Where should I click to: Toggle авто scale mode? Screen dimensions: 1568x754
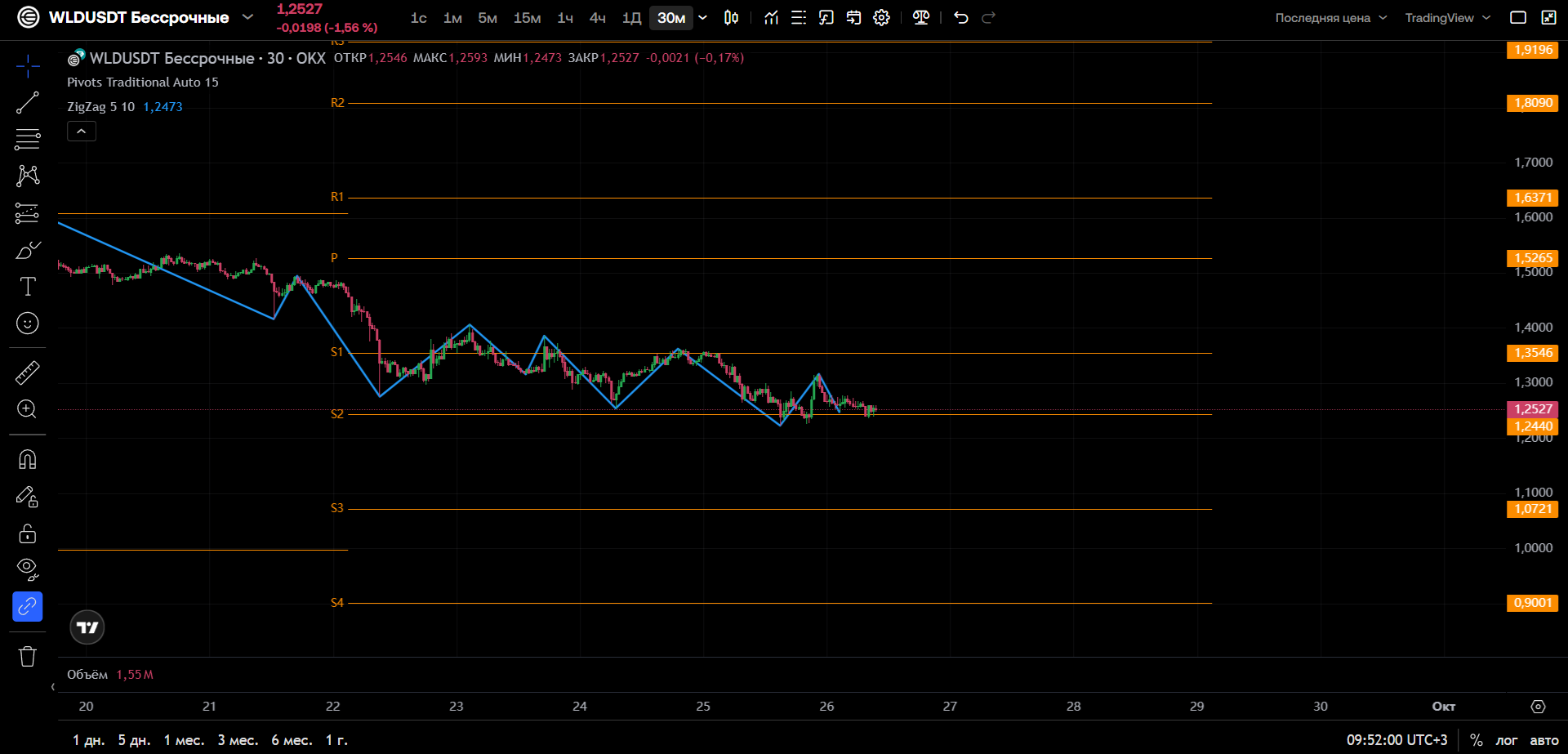point(1544,740)
